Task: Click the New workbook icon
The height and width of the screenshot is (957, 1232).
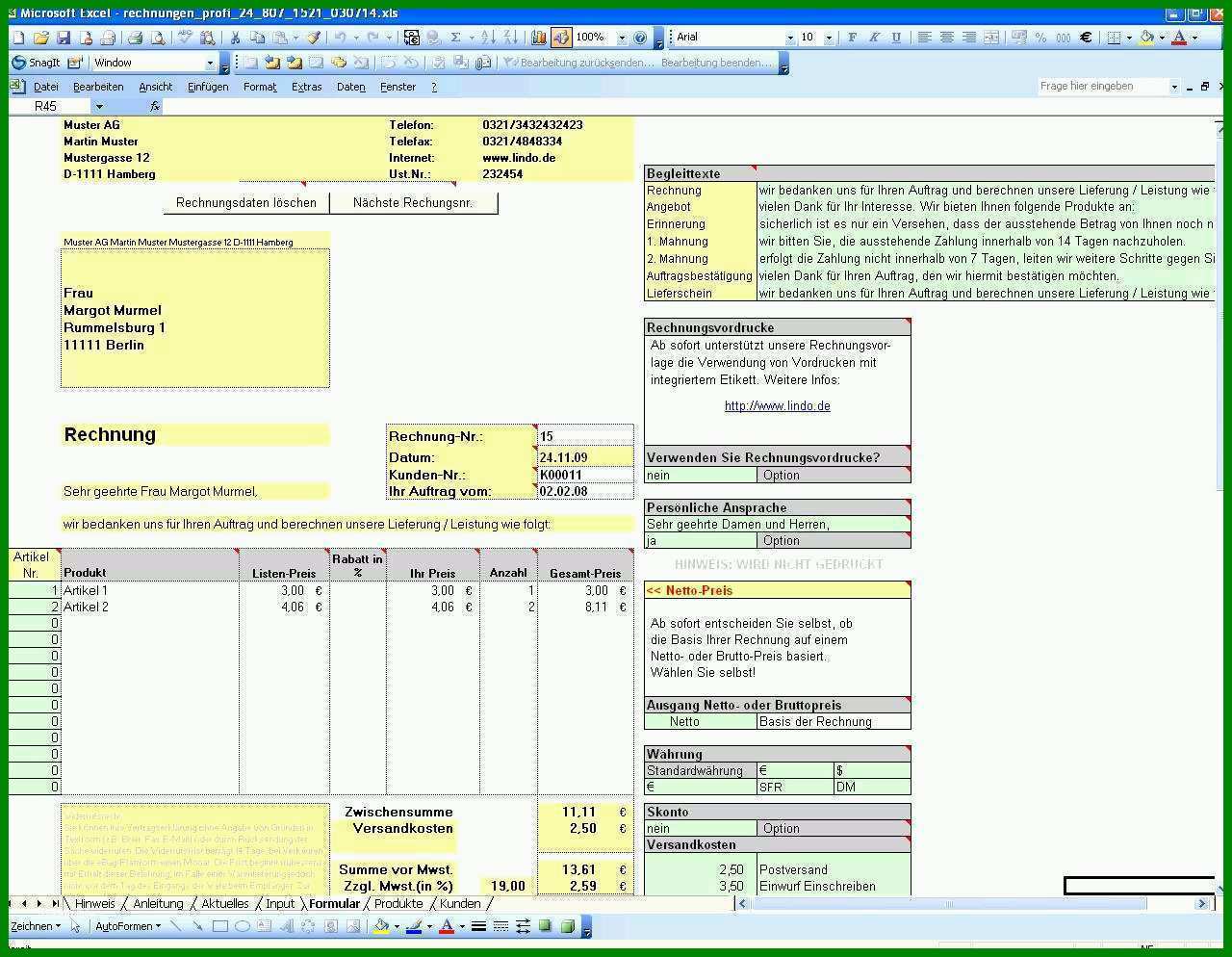Action: (19, 38)
